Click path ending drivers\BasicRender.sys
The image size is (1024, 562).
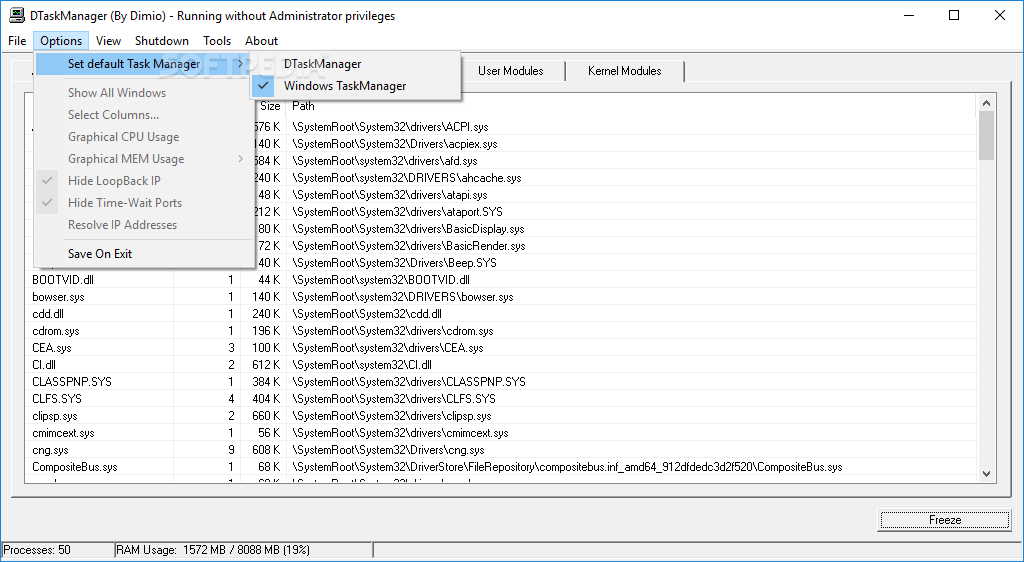tap(409, 246)
